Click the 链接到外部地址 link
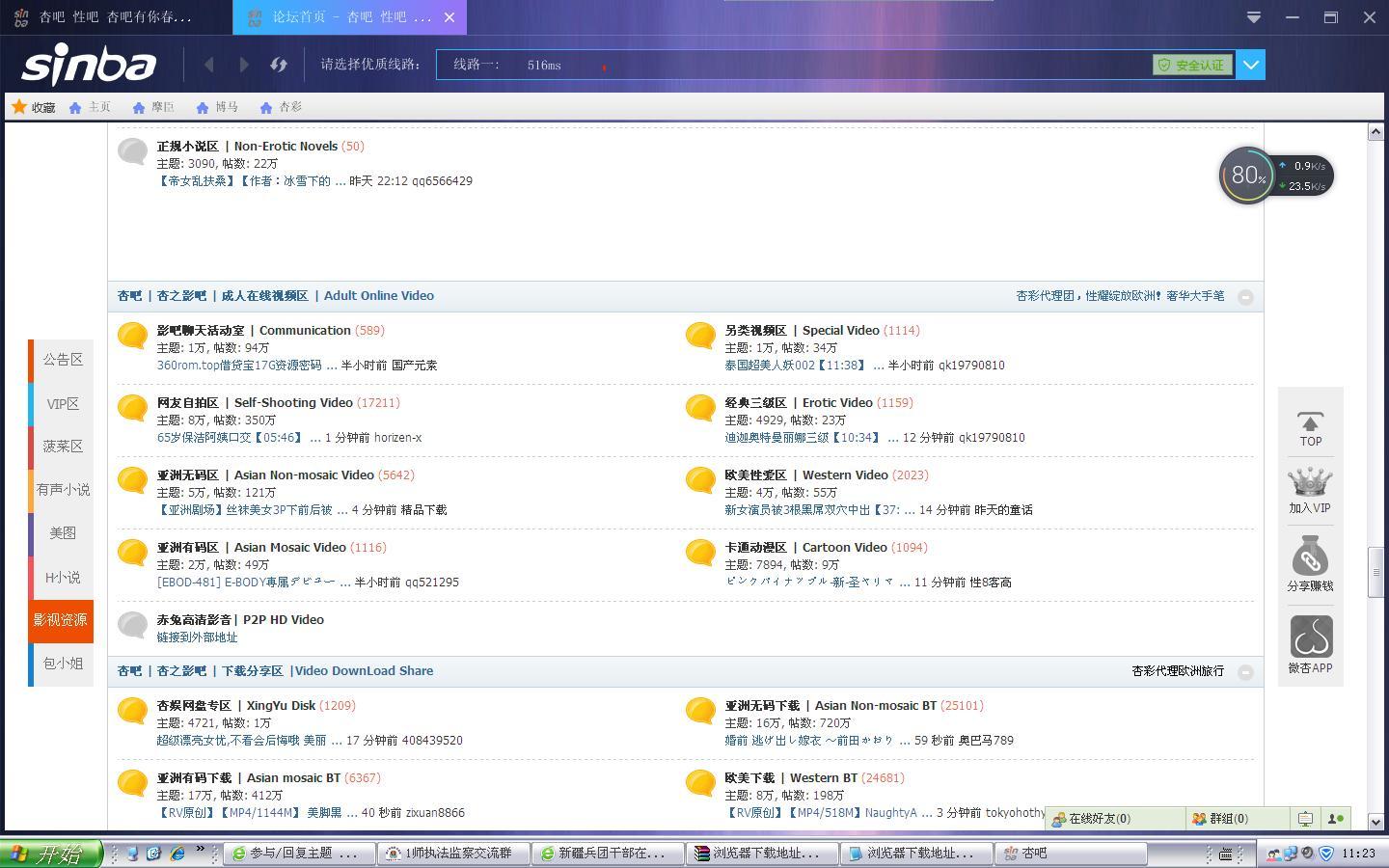The height and width of the screenshot is (868, 1389). [197, 637]
